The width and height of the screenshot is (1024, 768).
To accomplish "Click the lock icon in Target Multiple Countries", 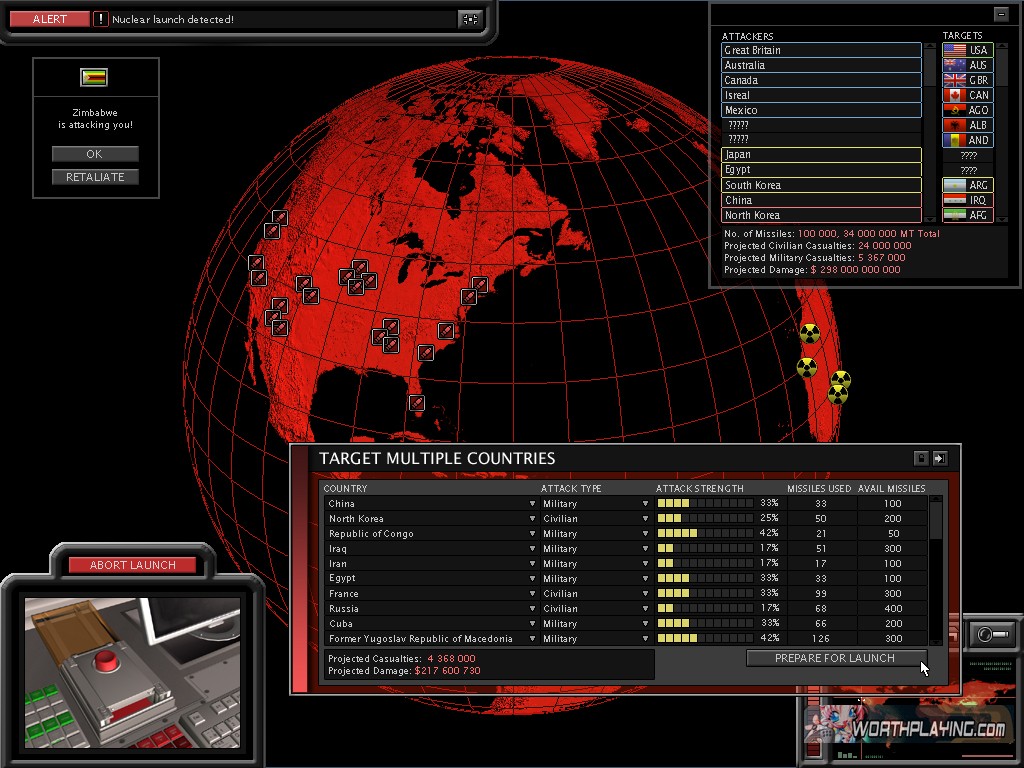I will pos(921,458).
